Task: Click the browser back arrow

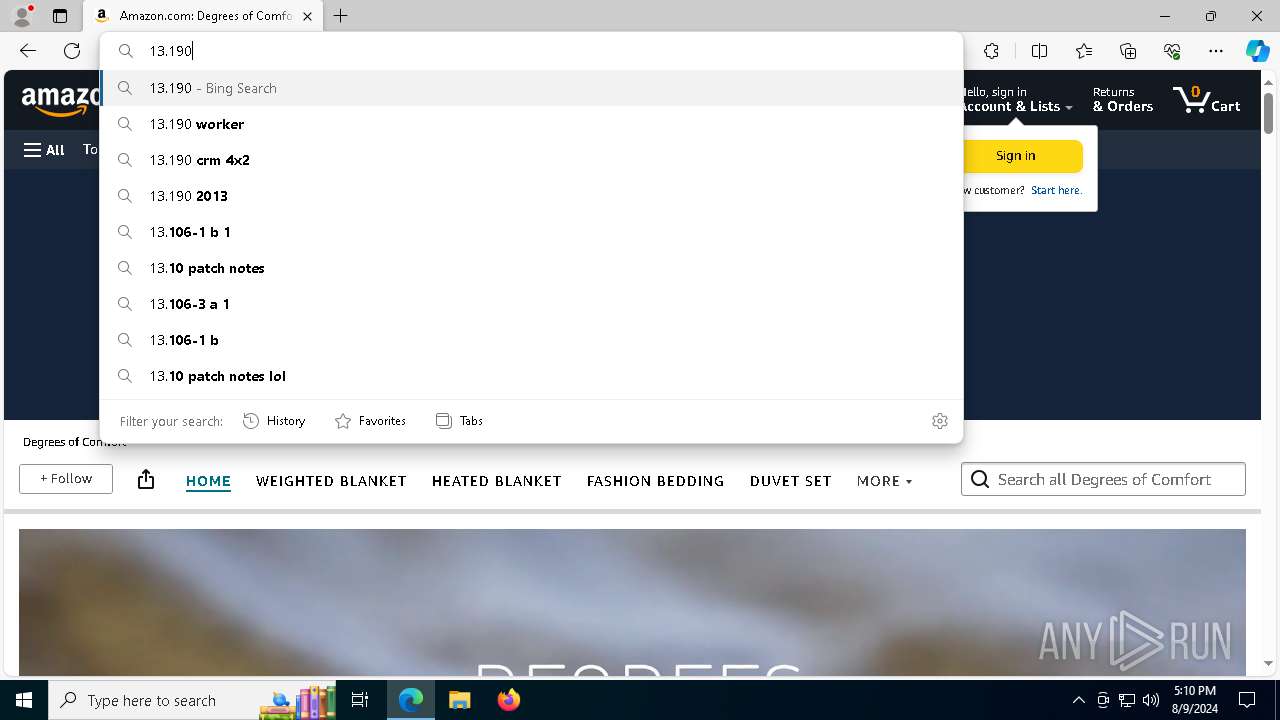Action: (28, 51)
